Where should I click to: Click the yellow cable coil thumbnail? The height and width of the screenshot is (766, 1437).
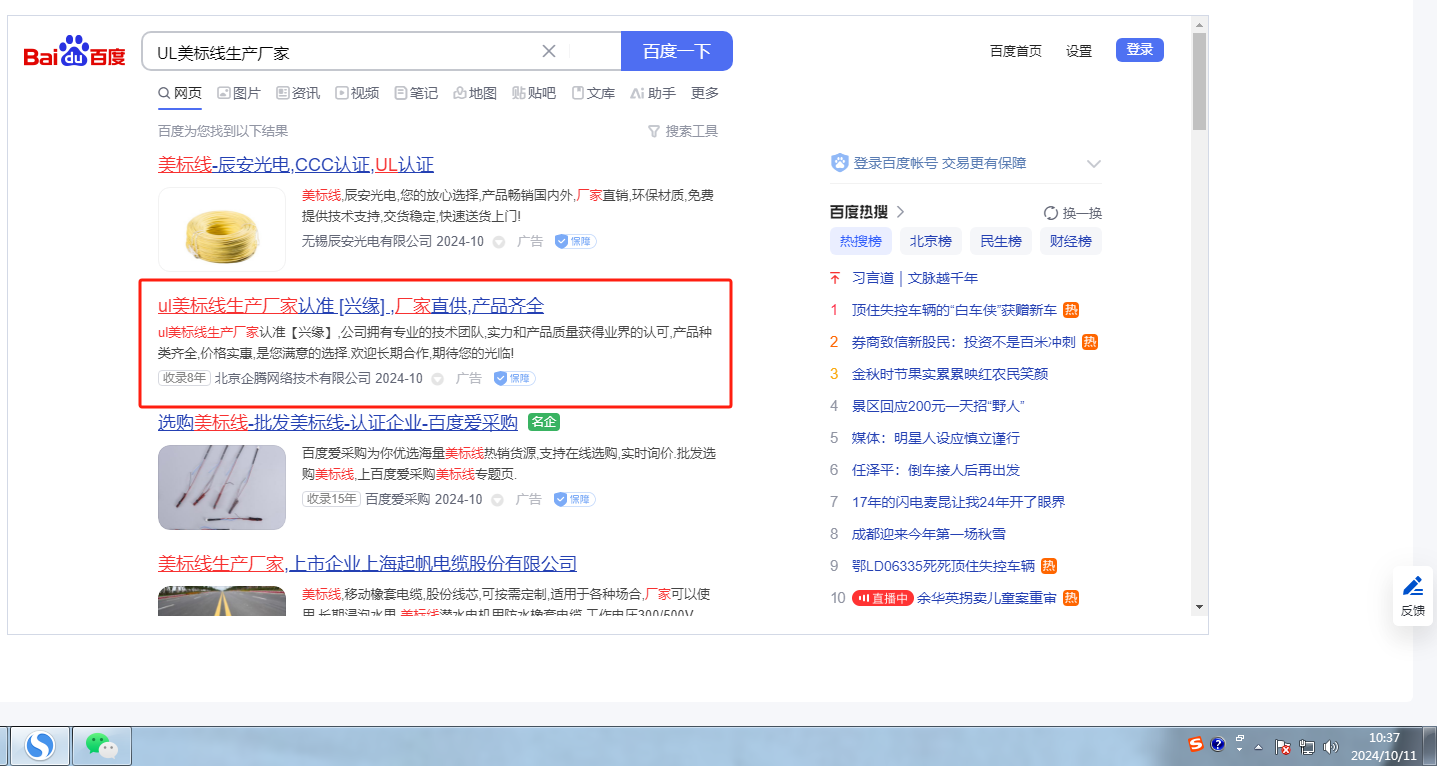(222, 229)
